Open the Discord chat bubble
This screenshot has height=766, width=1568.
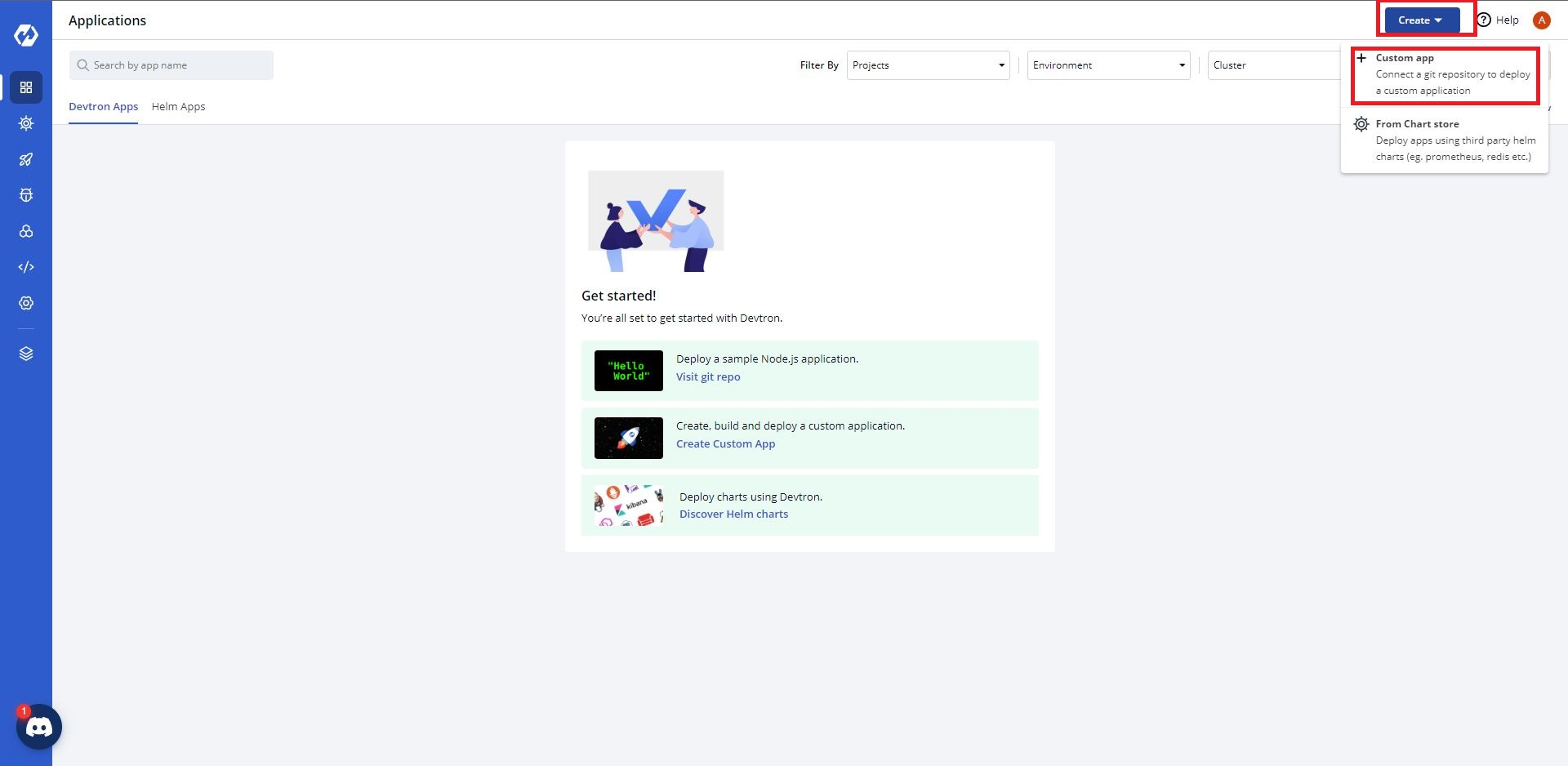click(39, 727)
